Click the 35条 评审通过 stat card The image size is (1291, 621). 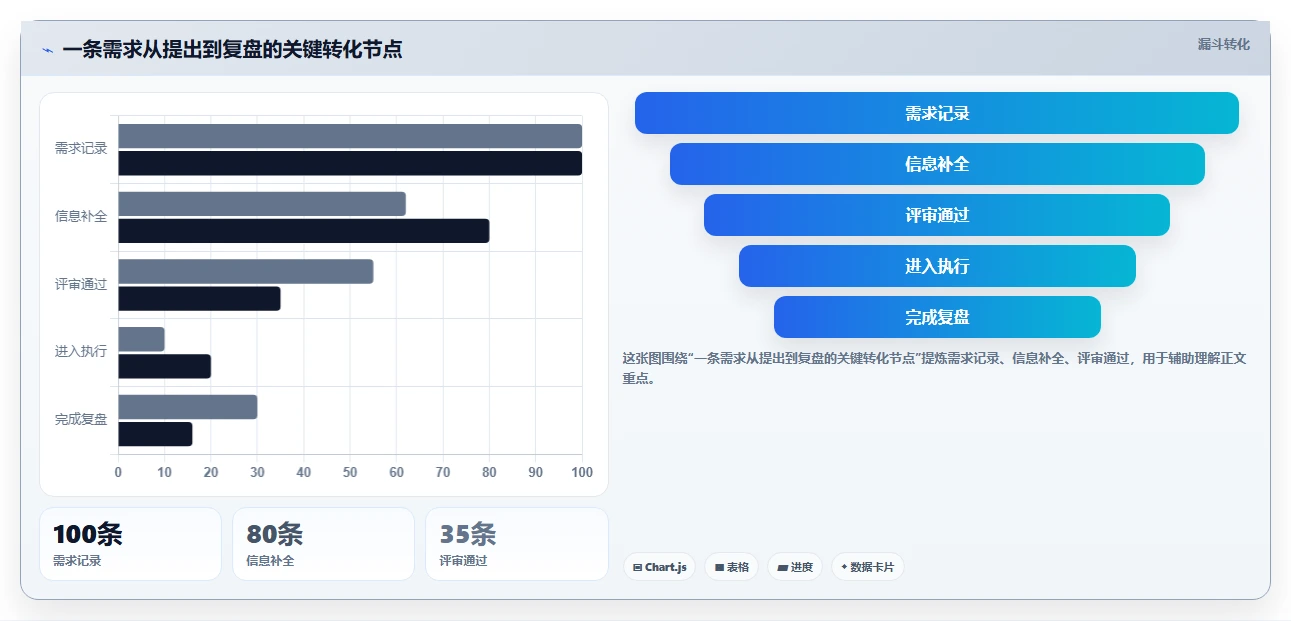(517, 544)
